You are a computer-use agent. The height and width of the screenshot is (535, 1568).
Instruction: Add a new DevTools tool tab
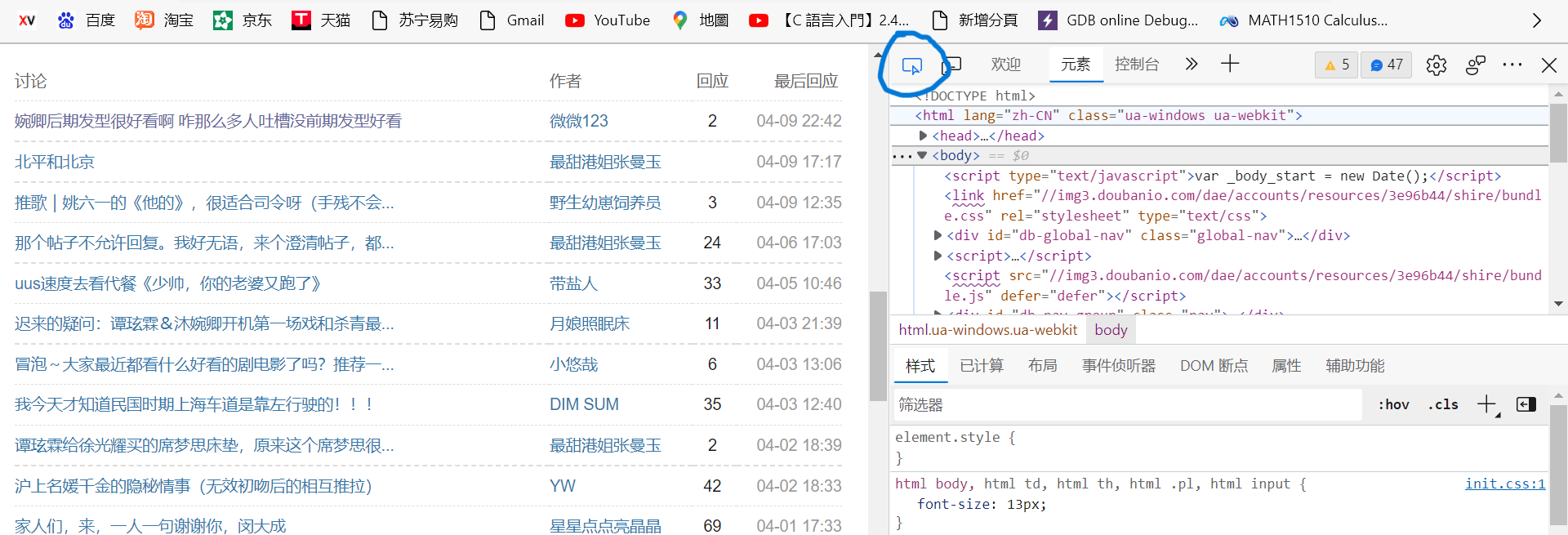[1230, 64]
